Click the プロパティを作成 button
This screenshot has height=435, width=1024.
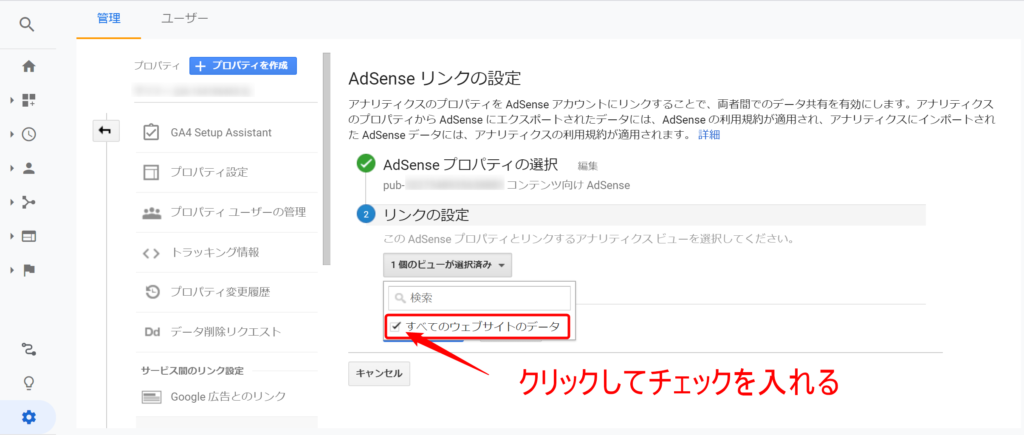[x=243, y=66]
